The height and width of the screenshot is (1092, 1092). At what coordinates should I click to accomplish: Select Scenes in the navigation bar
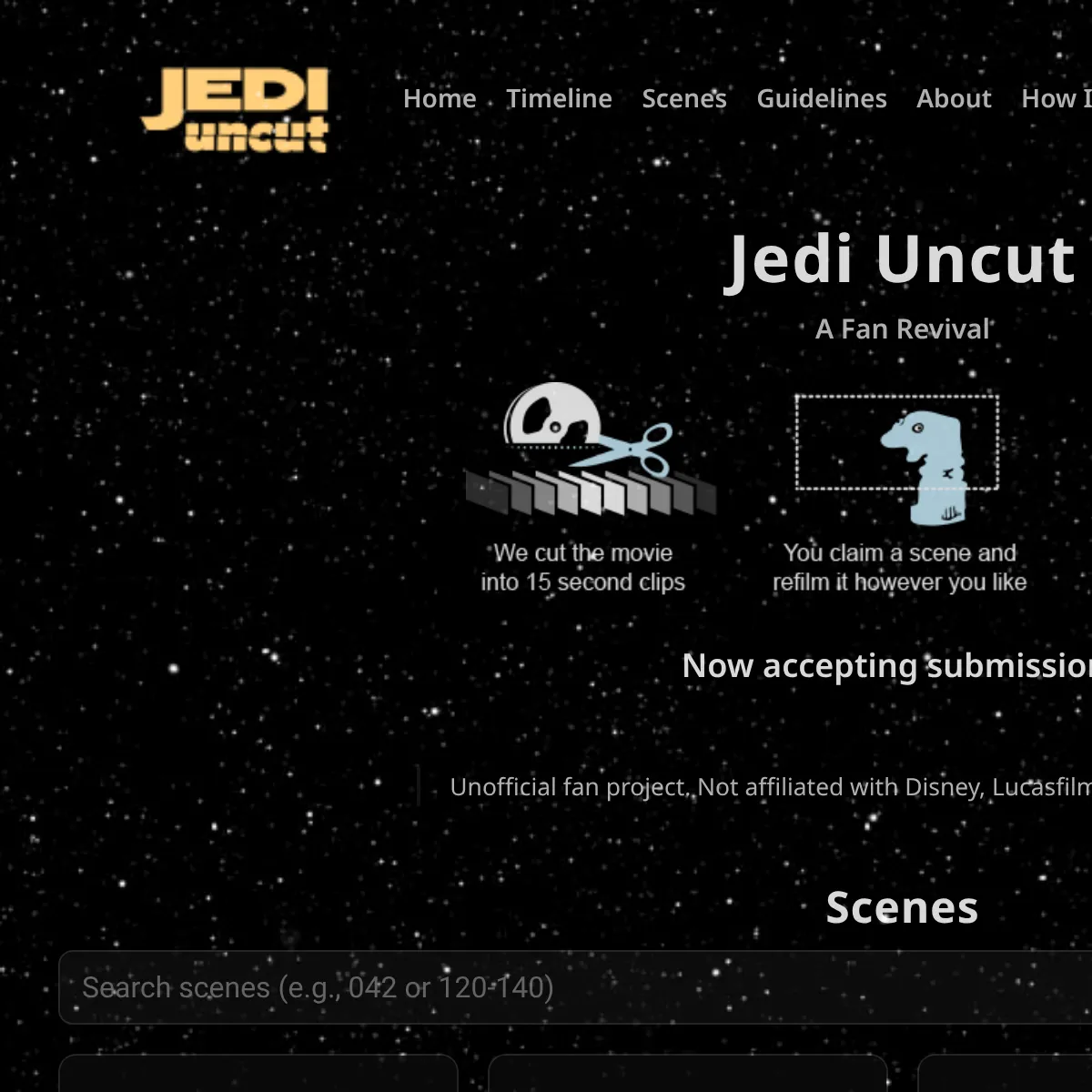683,98
